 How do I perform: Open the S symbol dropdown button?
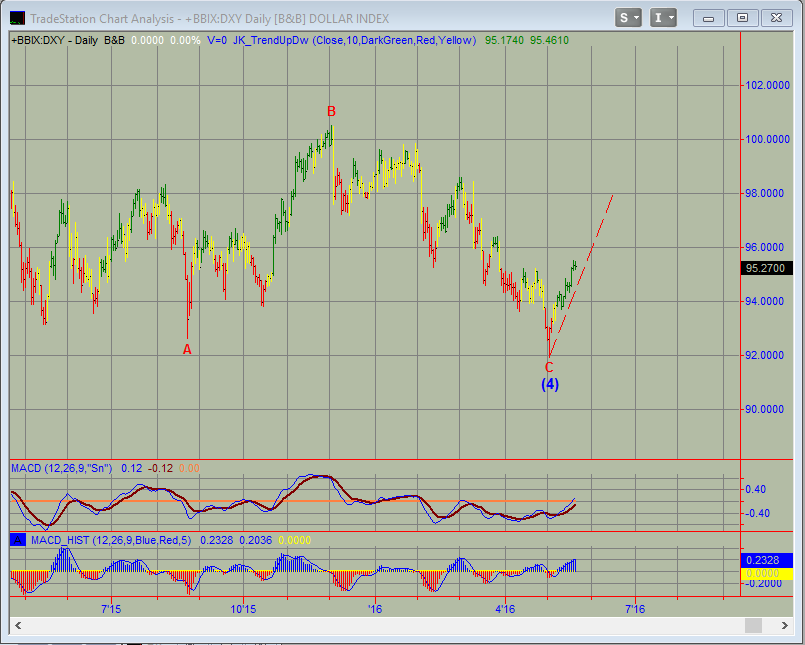tap(628, 18)
